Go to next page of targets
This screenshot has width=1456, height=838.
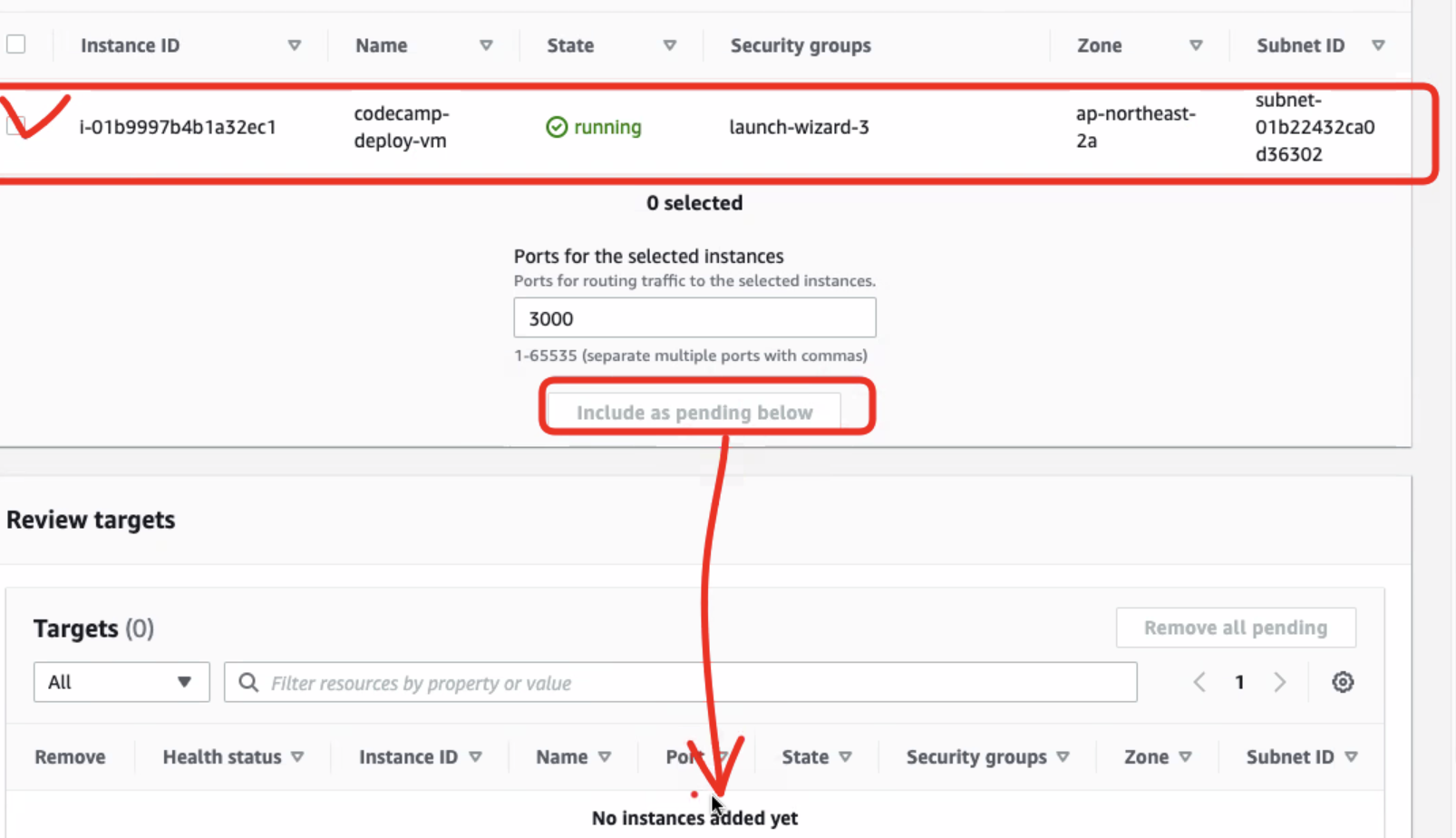(x=1279, y=682)
